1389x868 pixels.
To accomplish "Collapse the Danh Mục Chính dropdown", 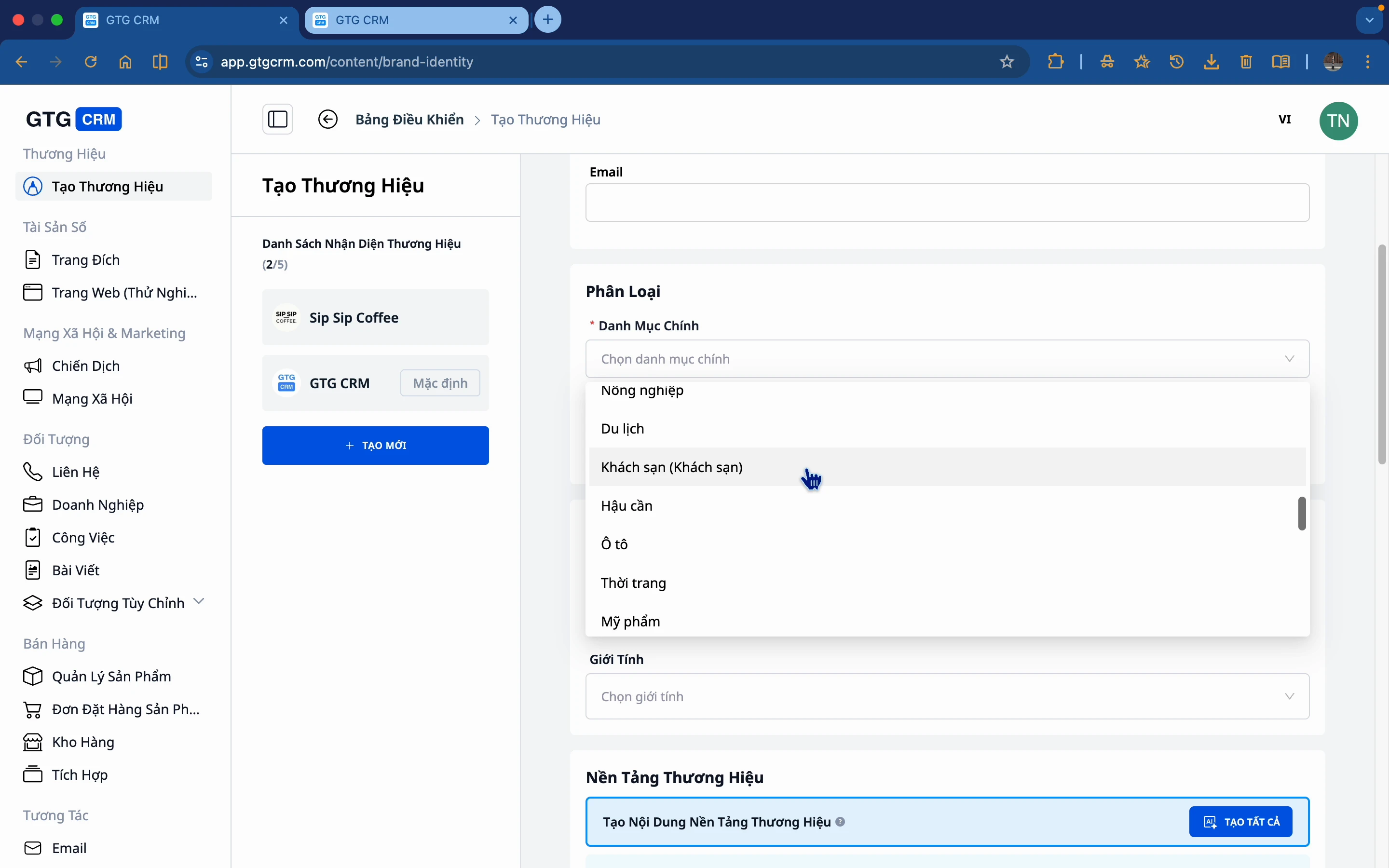I will tap(1289, 359).
